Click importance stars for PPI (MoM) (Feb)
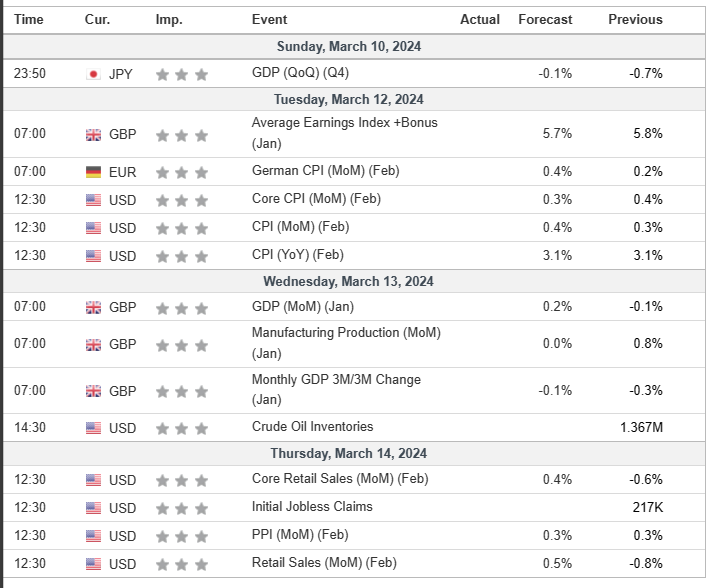Viewport: 715px width, 588px height. [181, 536]
